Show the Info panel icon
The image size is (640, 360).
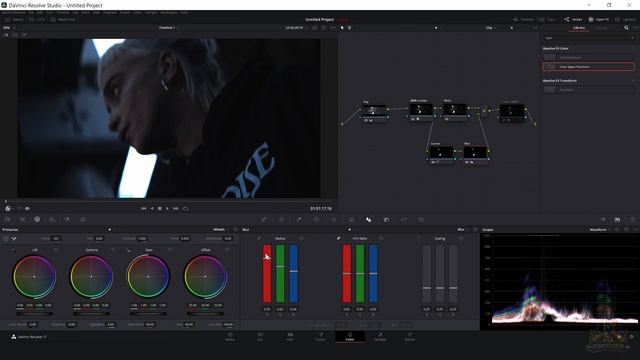(x=632, y=220)
